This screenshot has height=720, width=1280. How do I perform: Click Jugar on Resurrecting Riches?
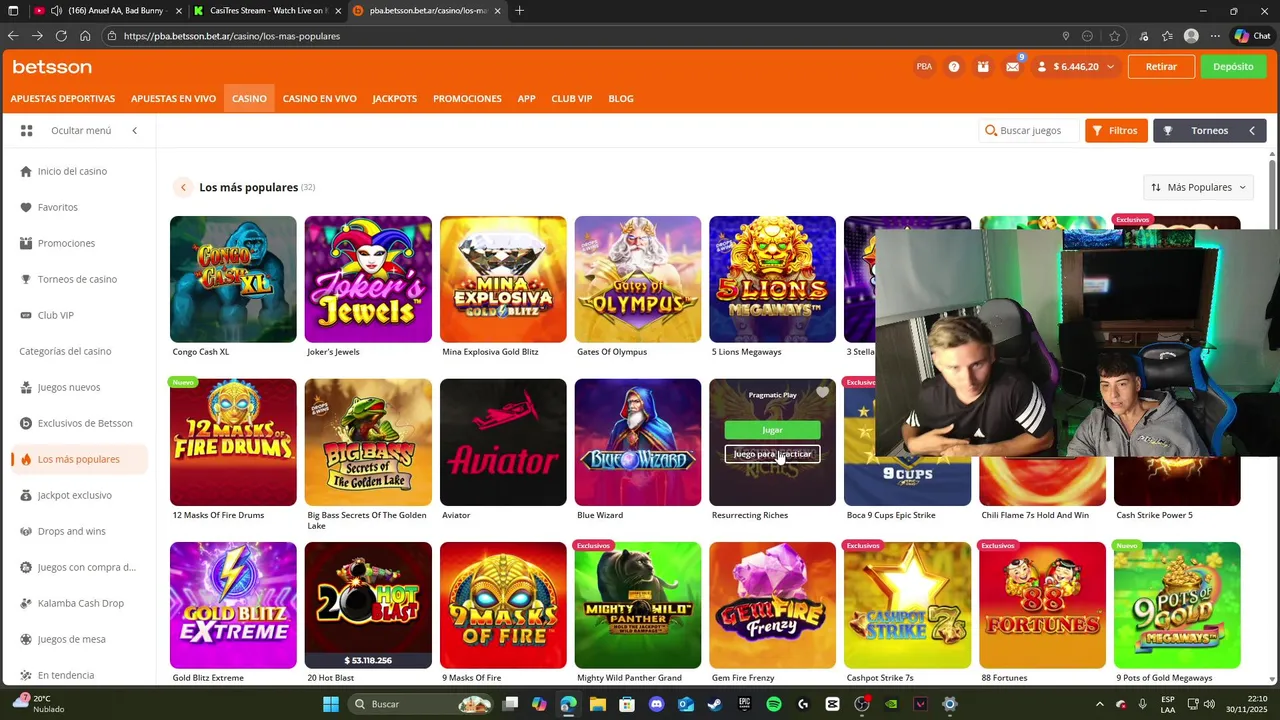coord(772,430)
